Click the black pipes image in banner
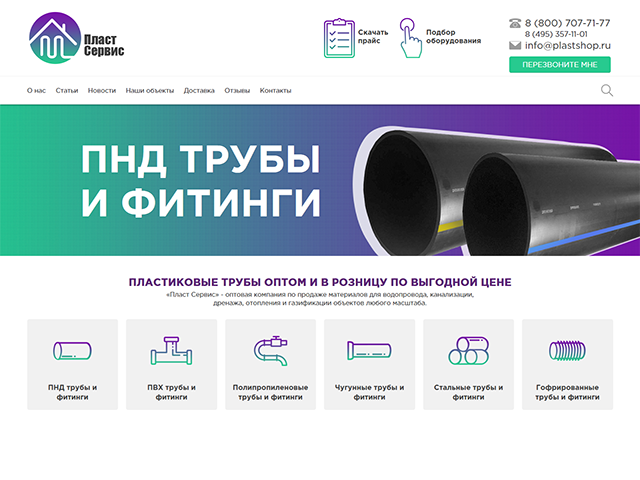This screenshot has width=640, height=480. tap(496, 190)
